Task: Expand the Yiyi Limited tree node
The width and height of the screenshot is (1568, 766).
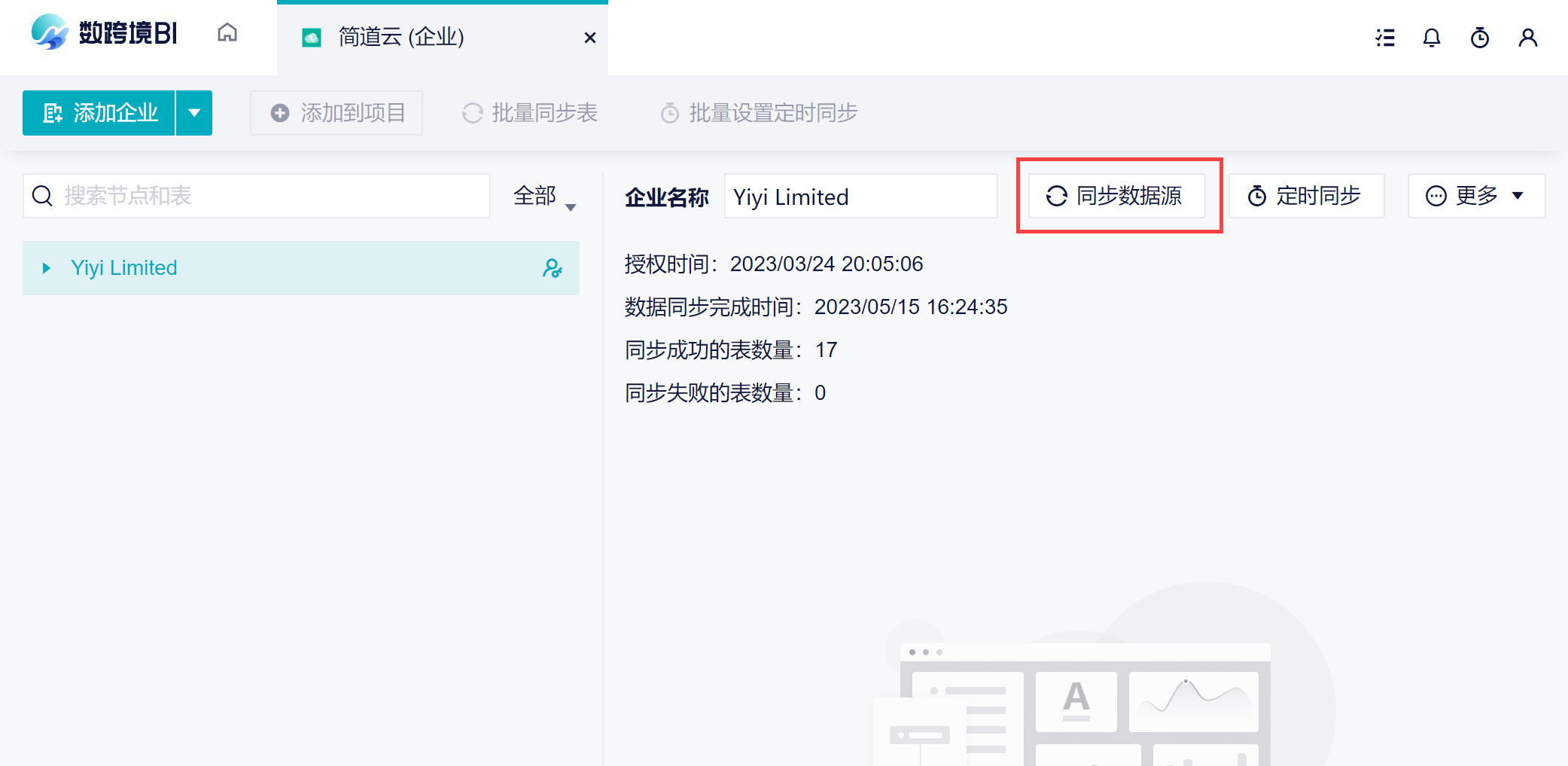Action: (x=47, y=268)
